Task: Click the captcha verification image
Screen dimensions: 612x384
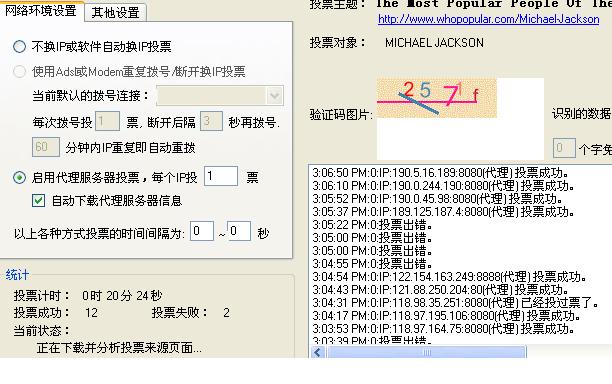Action: coord(436,98)
